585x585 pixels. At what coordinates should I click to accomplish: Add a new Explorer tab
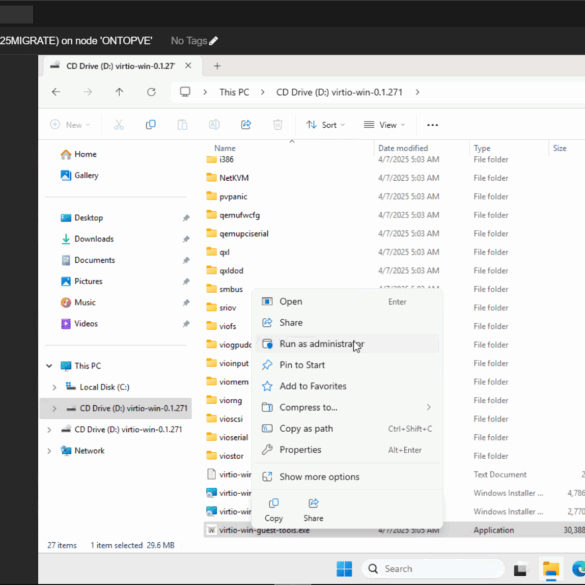click(217, 66)
